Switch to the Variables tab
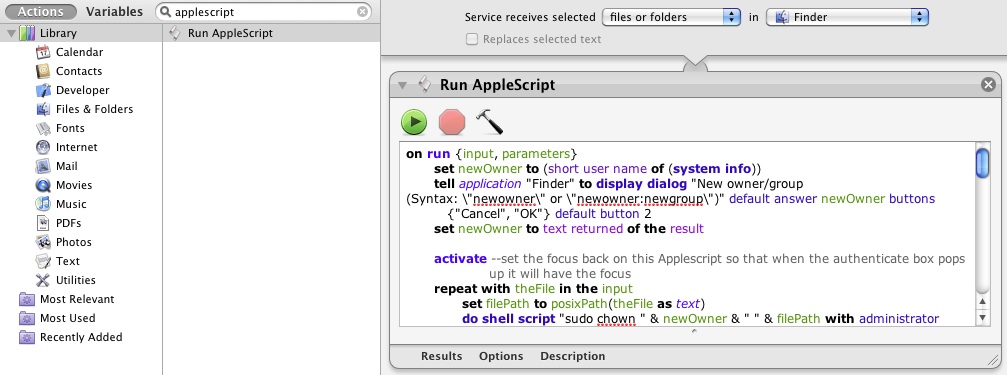 point(114,12)
